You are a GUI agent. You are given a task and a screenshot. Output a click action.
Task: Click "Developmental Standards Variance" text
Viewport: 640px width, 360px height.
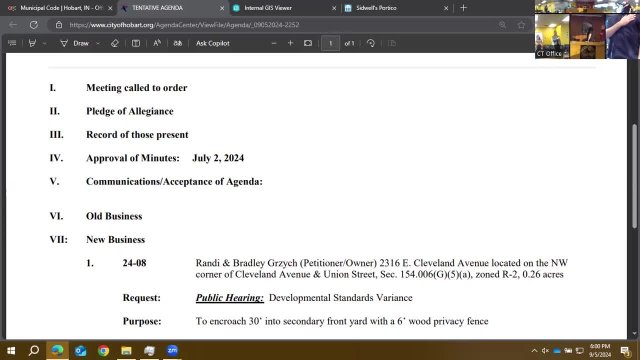click(x=340, y=298)
